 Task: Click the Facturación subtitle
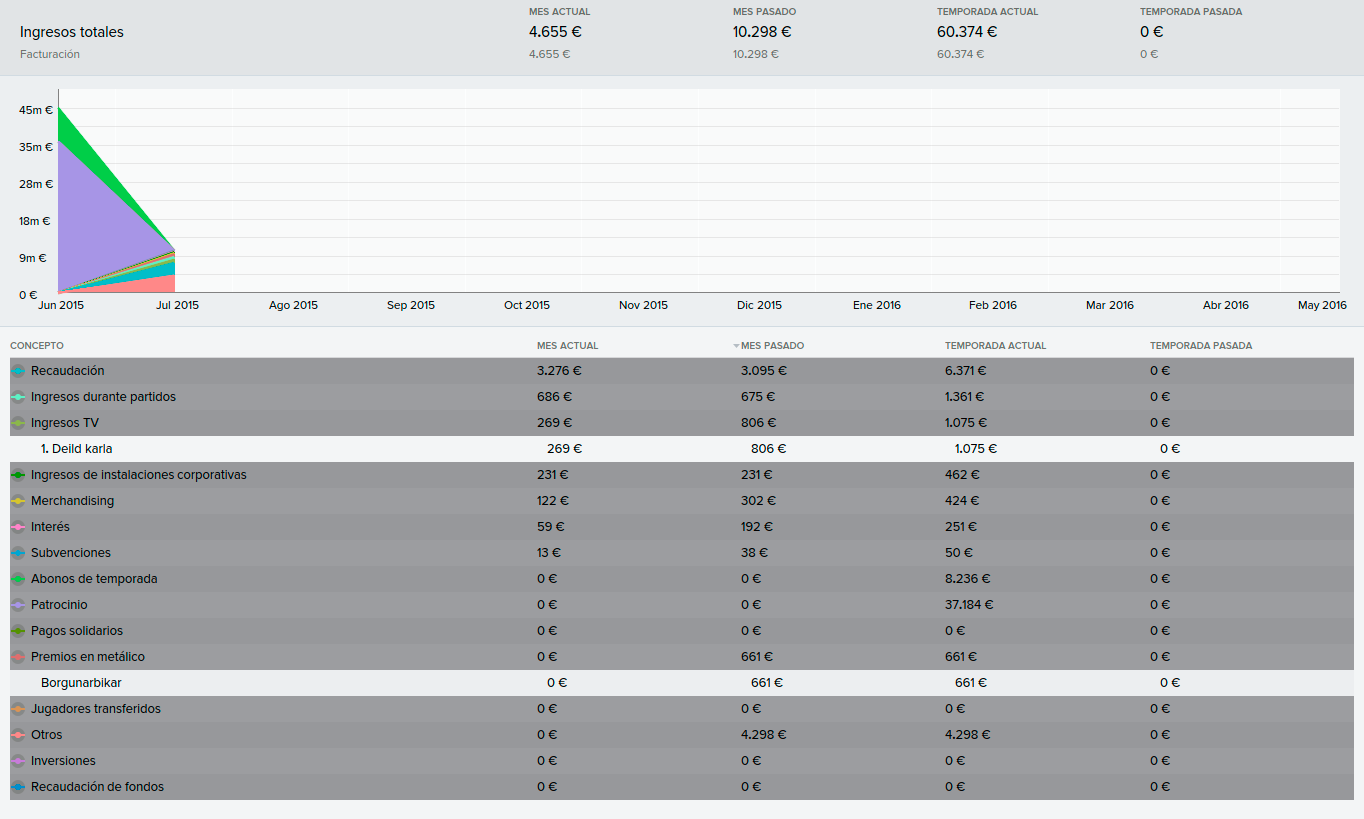click(50, 54)
